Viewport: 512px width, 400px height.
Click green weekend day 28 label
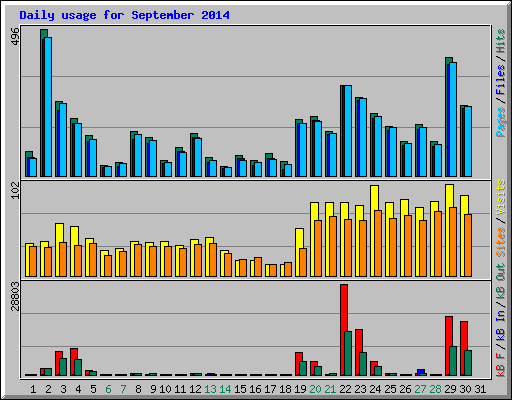click(435, 389)
